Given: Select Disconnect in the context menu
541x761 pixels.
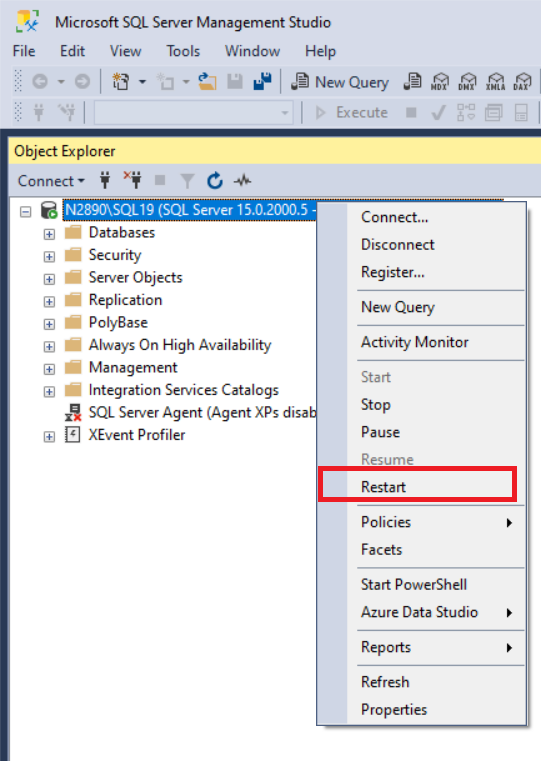Looking at the screenshot, I should coord(422,244).
